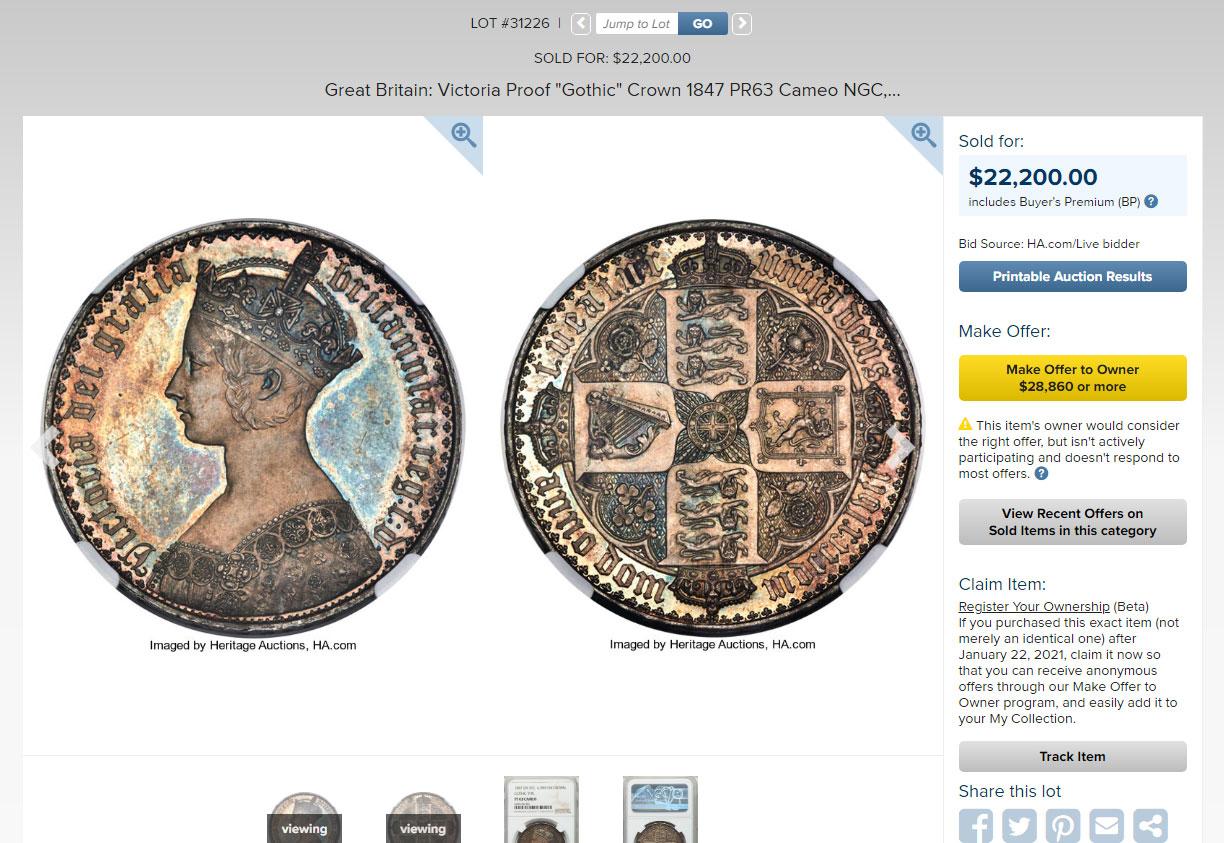Screen dimensions: 1224x843
Task: Select the NGC slab front thumbnail
Action: click(541, 809)
